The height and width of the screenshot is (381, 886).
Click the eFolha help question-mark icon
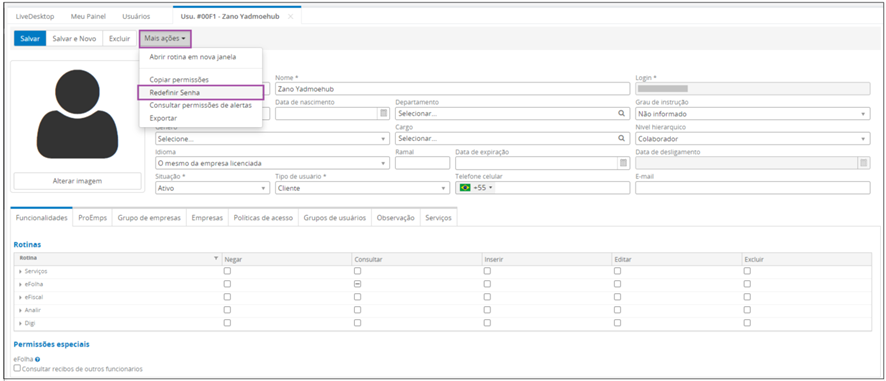pos(37,359)
